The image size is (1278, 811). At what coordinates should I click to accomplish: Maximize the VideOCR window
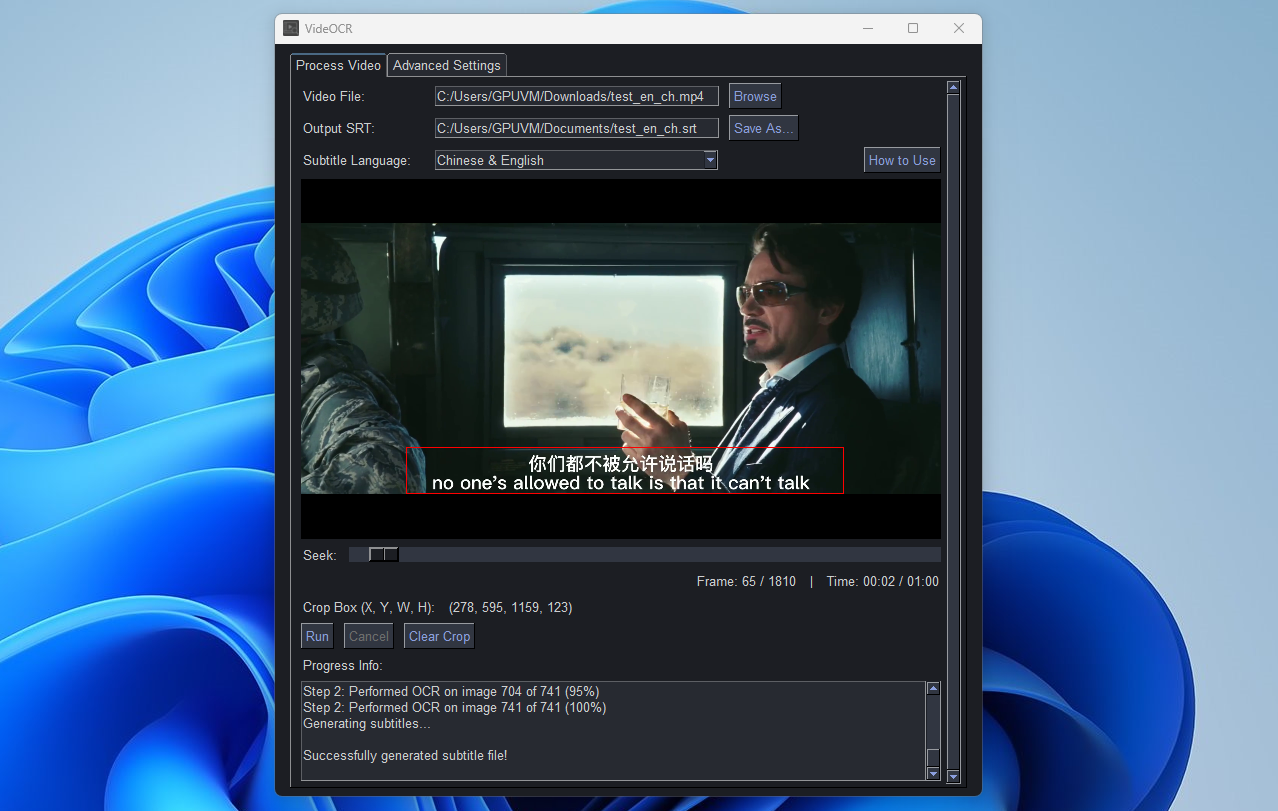(913, 29)
